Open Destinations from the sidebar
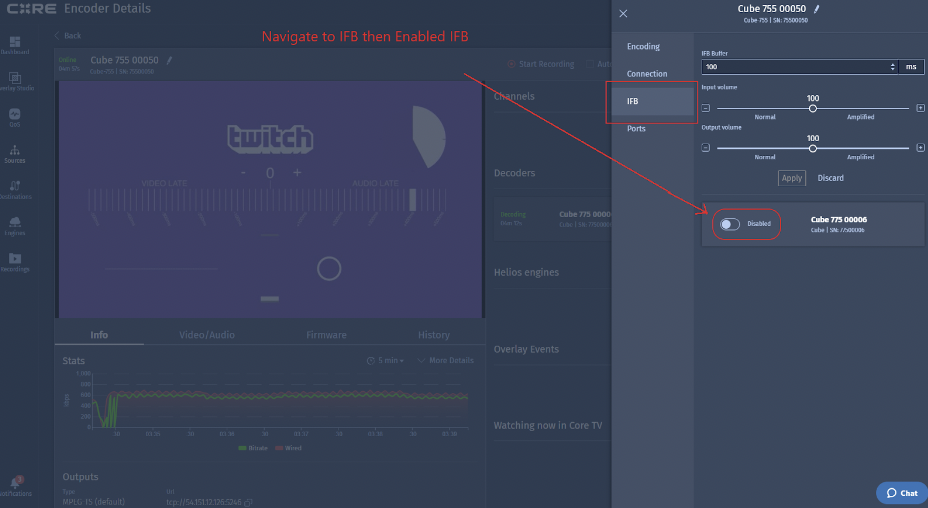This screenshot has height=508, width=928. click(15, 189)
